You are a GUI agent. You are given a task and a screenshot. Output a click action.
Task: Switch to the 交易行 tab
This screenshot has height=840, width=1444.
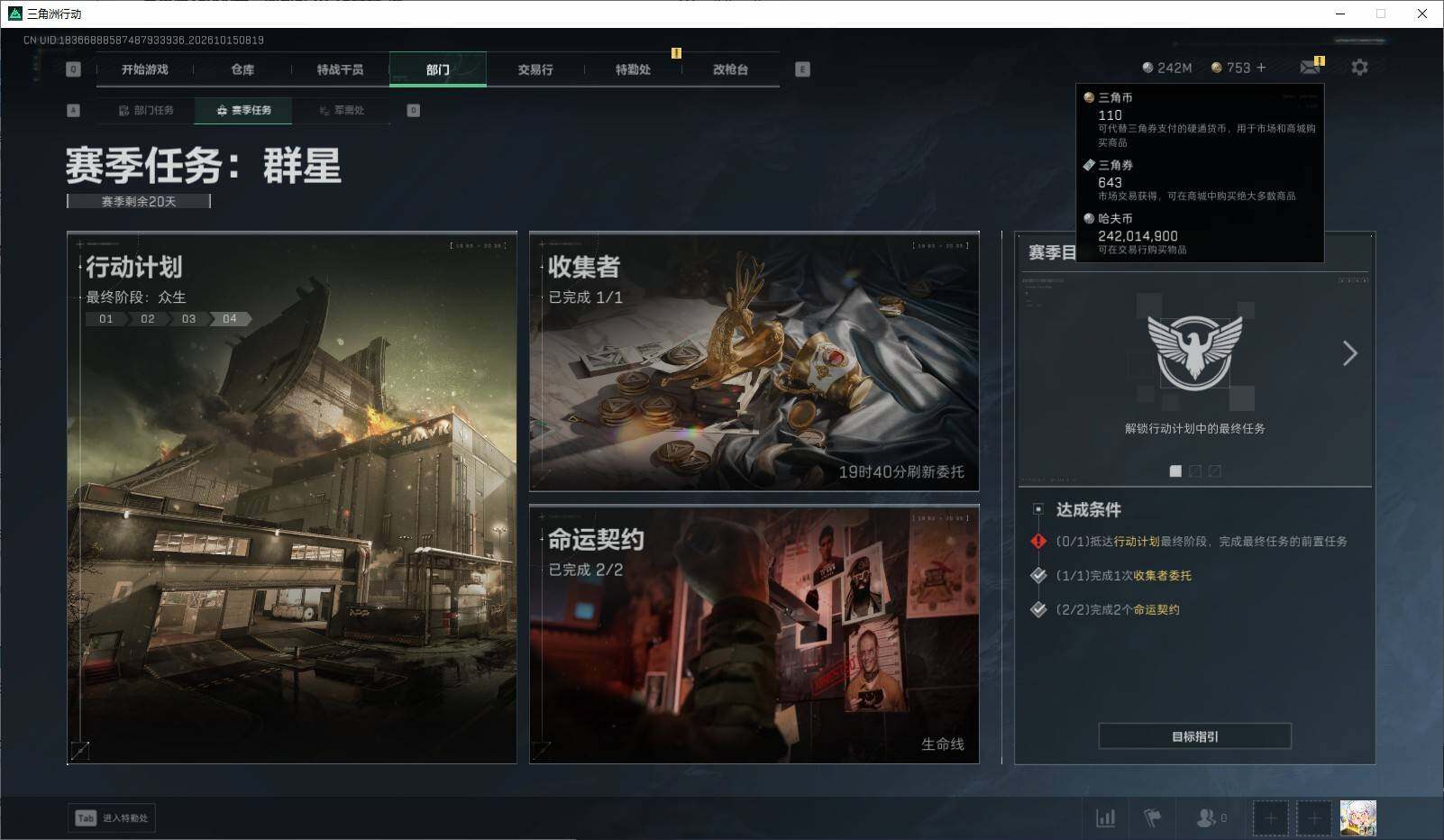pyautogui.click(x=535, y=69)
